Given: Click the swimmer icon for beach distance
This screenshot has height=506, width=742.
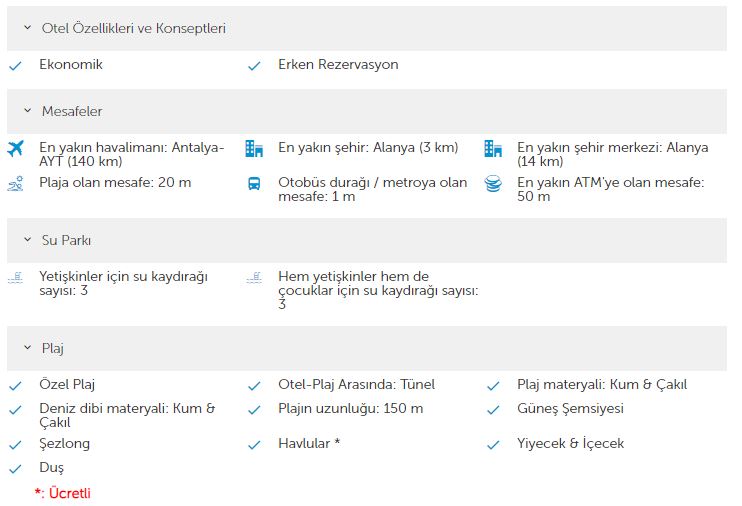Looking at the screenshot, I should pos(16,184).
